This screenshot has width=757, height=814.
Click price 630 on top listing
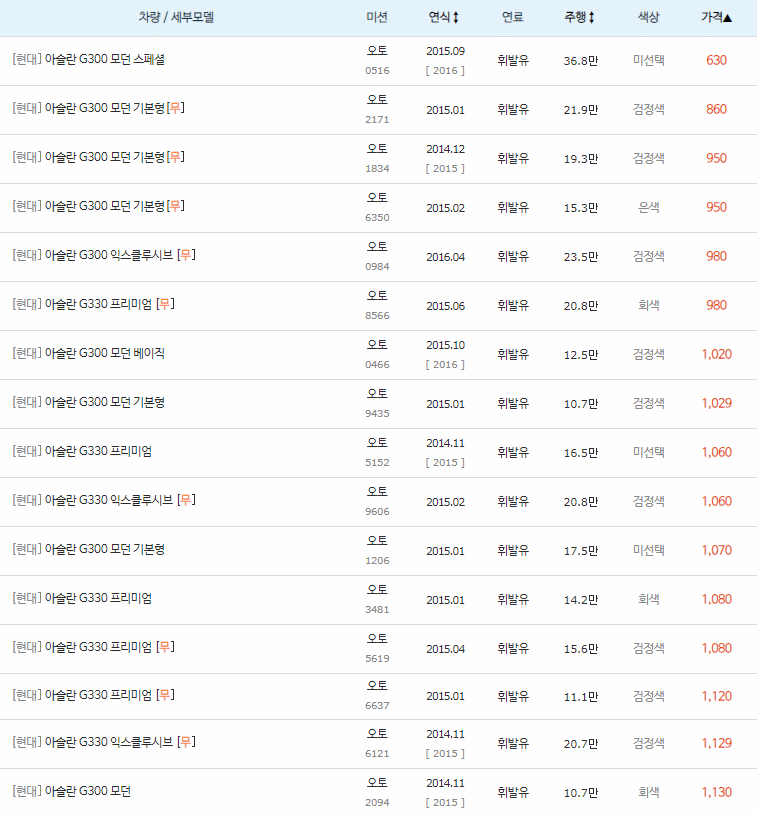(x=716, y=60)
